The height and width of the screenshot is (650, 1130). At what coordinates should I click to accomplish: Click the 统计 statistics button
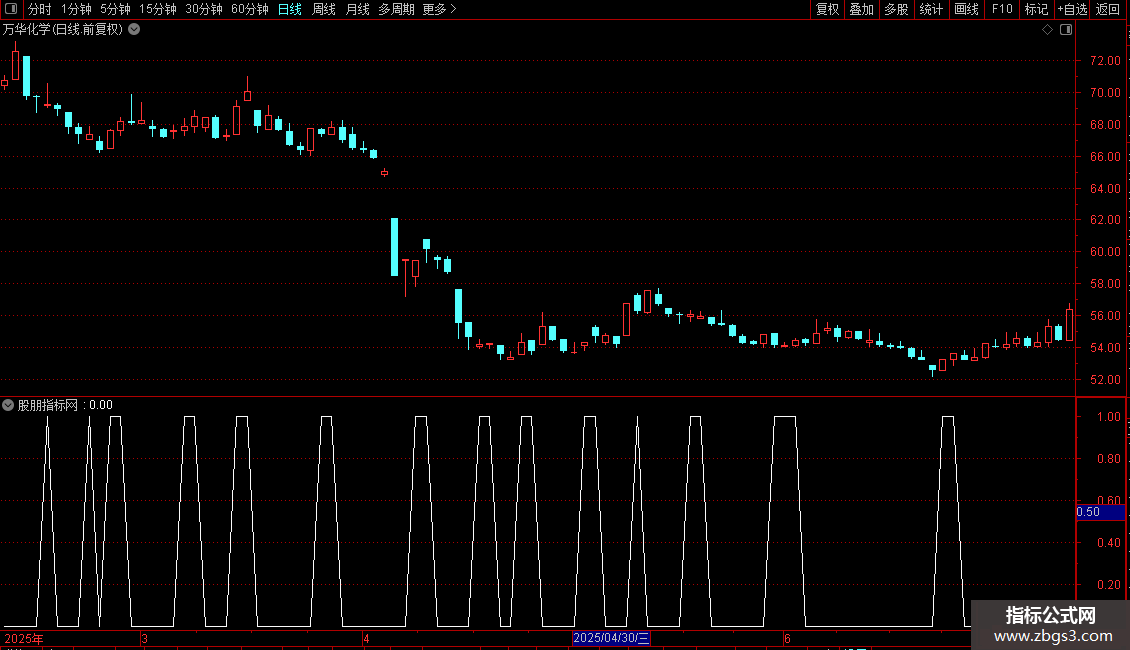click(931, 9)
